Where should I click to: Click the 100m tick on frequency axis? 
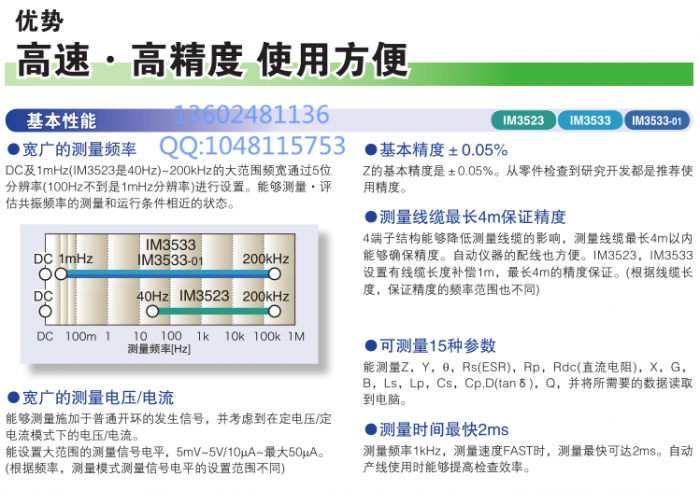tap(81, 336)
